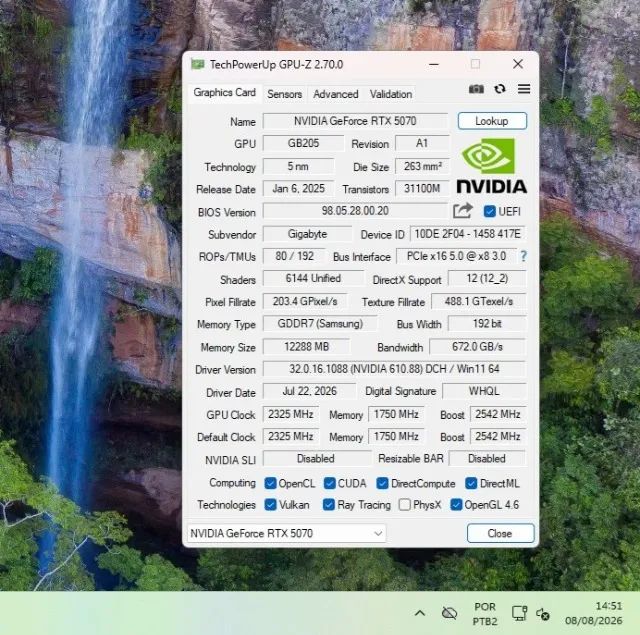The image size is (640, 635).
Task: Click the Technology value 5 nm
Action: point(298,166)
